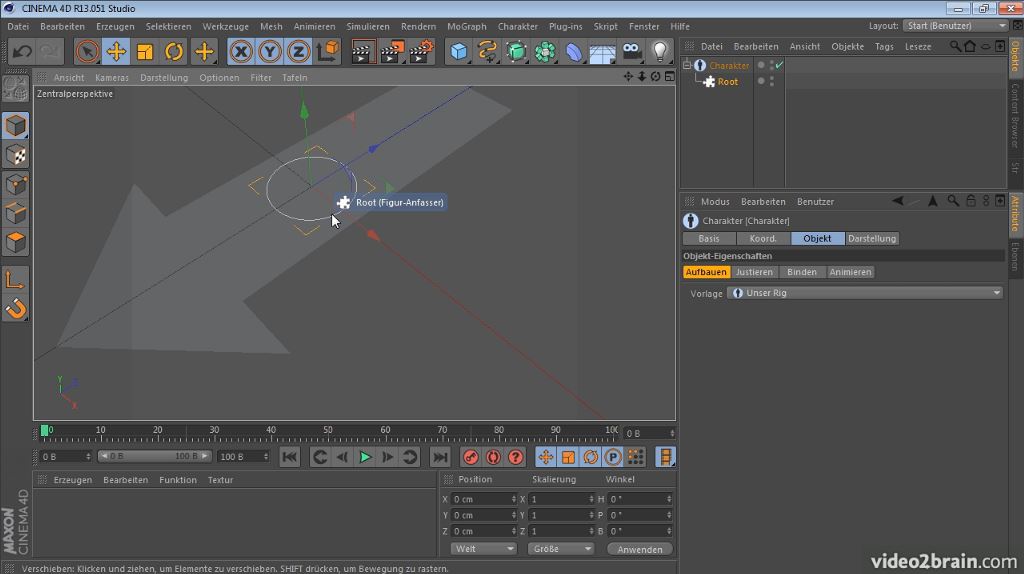Select the Rotate tool
Screen dimensions: 1024x574
click(x=174, y=52)
